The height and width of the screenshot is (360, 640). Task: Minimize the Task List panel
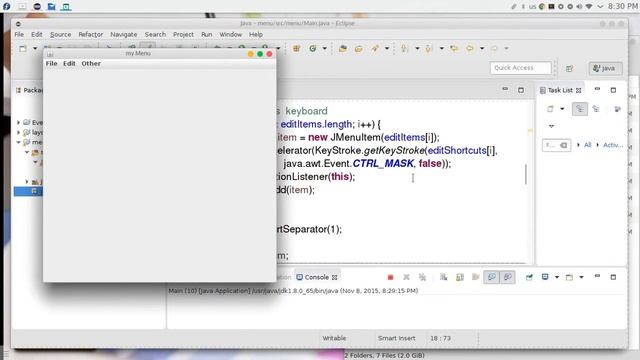pos(597,89)
